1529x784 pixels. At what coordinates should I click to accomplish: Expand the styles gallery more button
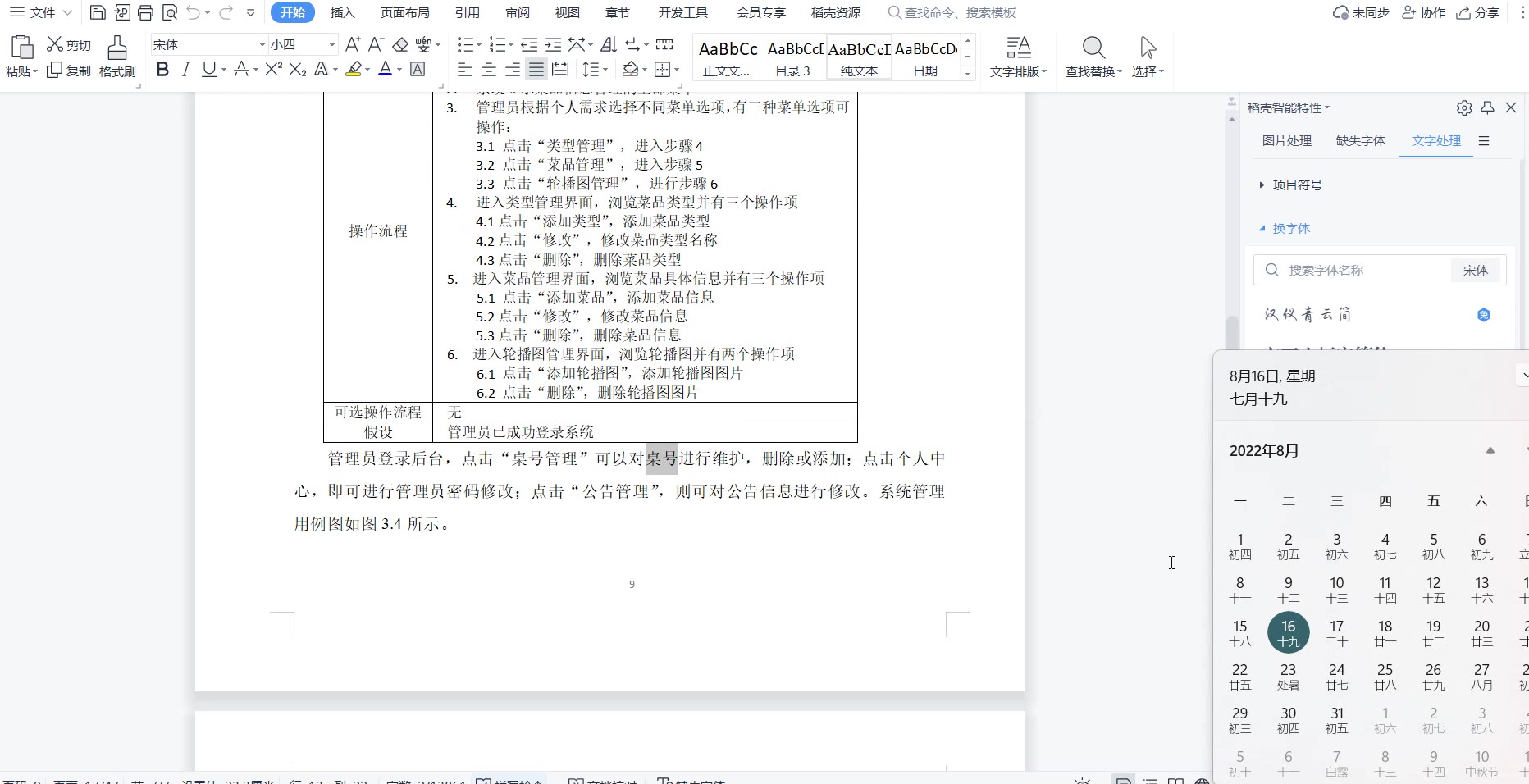pos(968,73)
